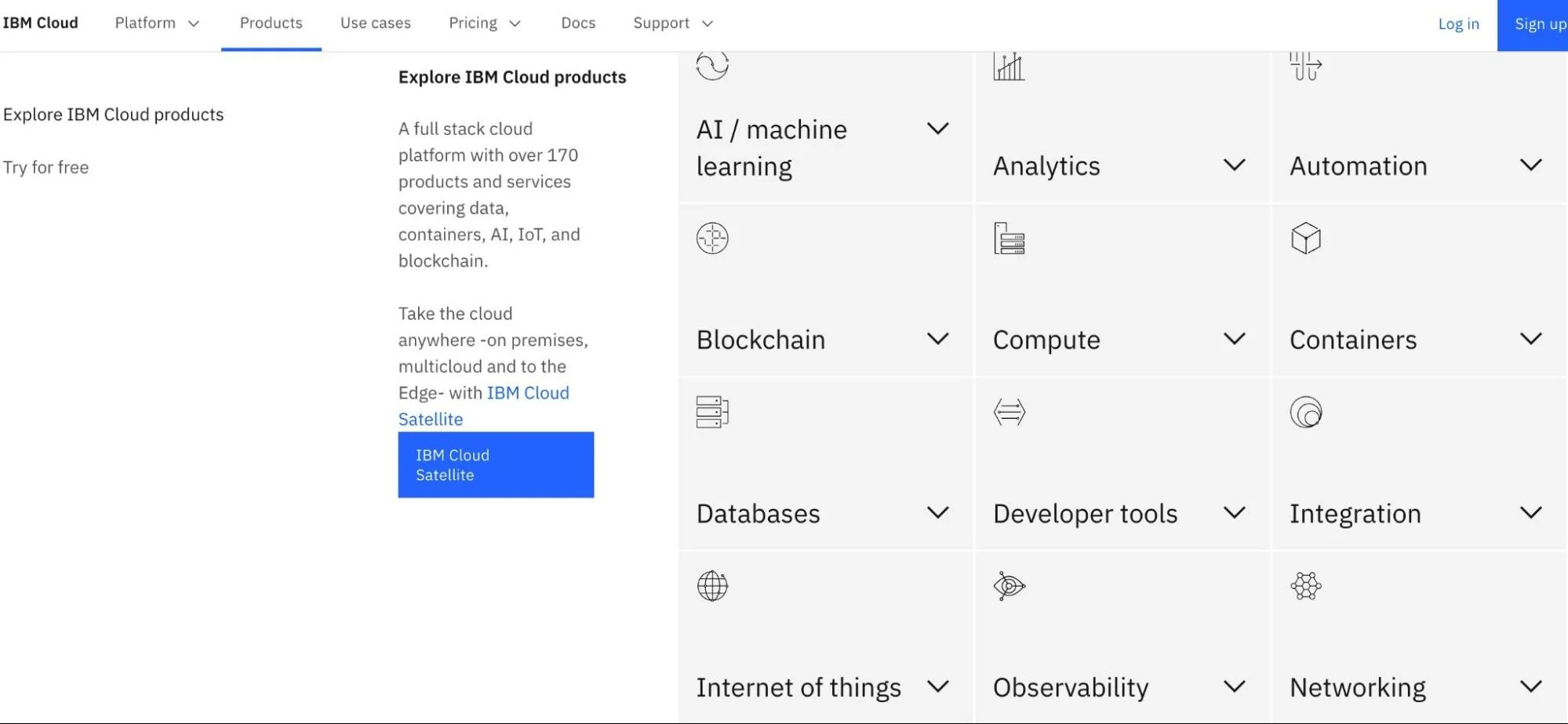Expand the Developer tools chevron
This screenshot has width=1568, height=724.
1235,513
